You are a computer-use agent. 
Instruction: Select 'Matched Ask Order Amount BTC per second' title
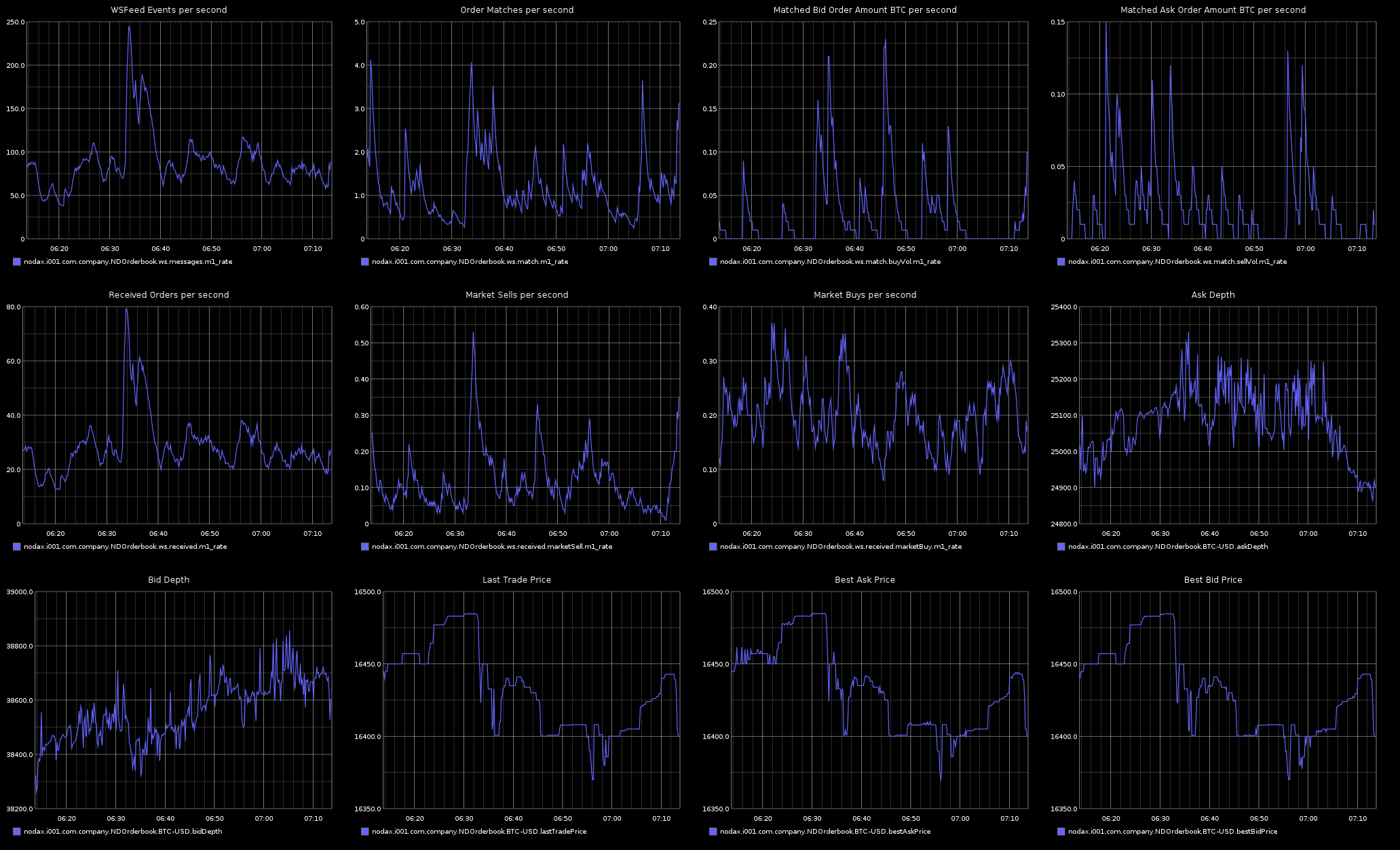pos(1213,10)
